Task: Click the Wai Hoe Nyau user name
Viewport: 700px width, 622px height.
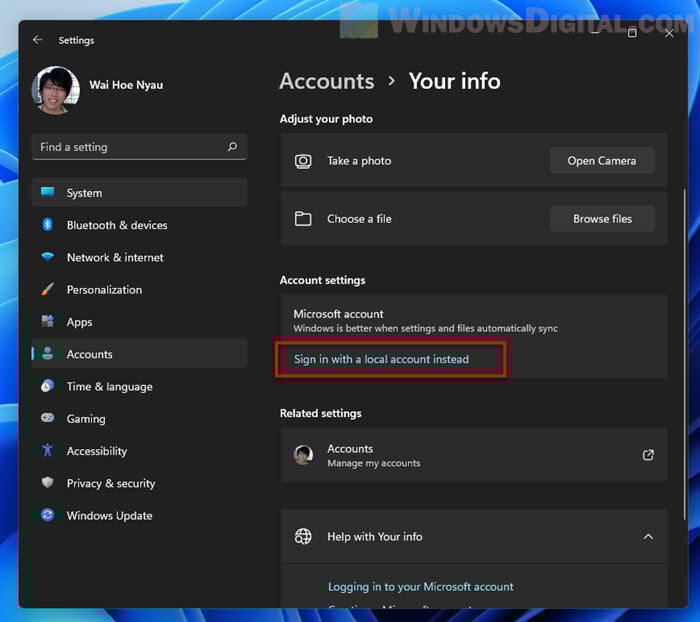Action: (126, 85)
